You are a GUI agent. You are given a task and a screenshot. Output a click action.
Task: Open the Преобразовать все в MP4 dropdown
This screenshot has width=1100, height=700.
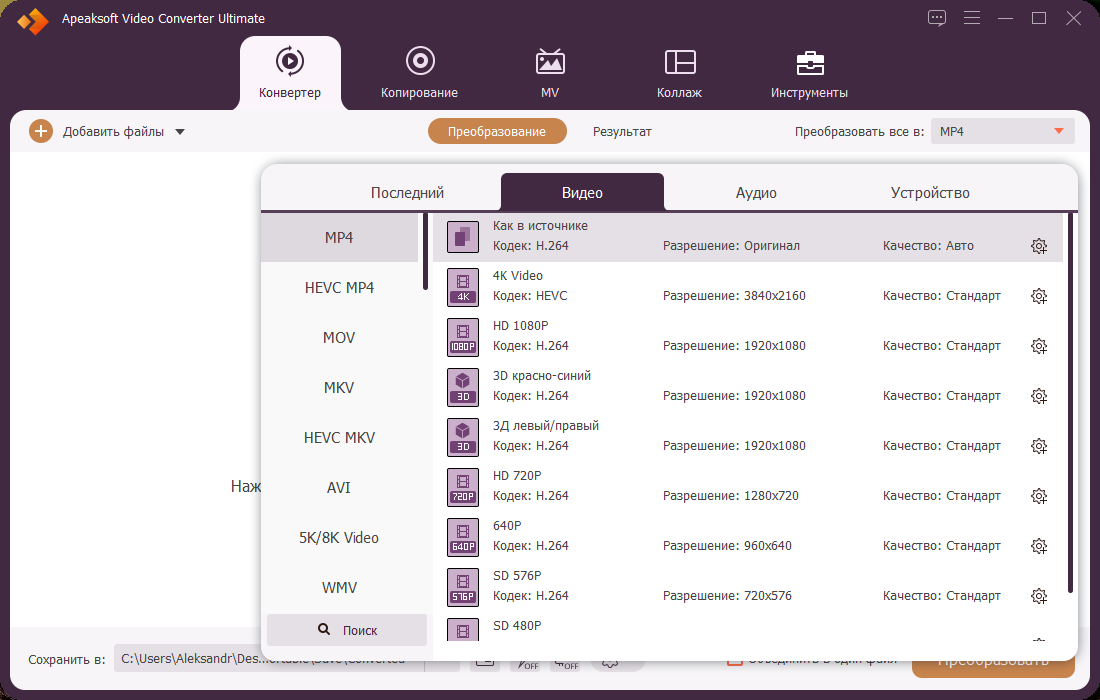click(x=1002, y=131)
